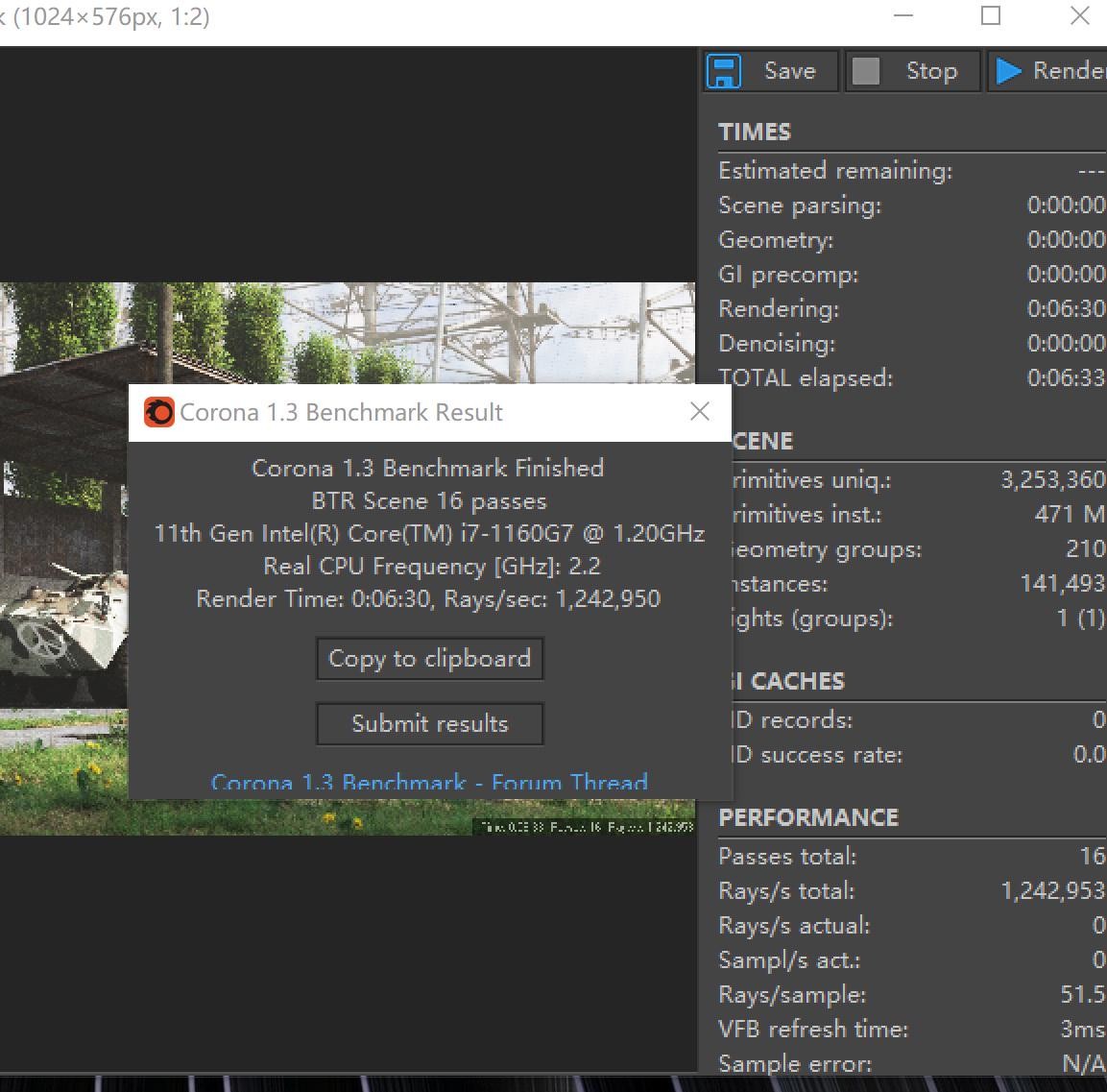Screen dimensions: 1107x1092
Task: Select the TOTAL elapsed time row
Action: [910, 378]
